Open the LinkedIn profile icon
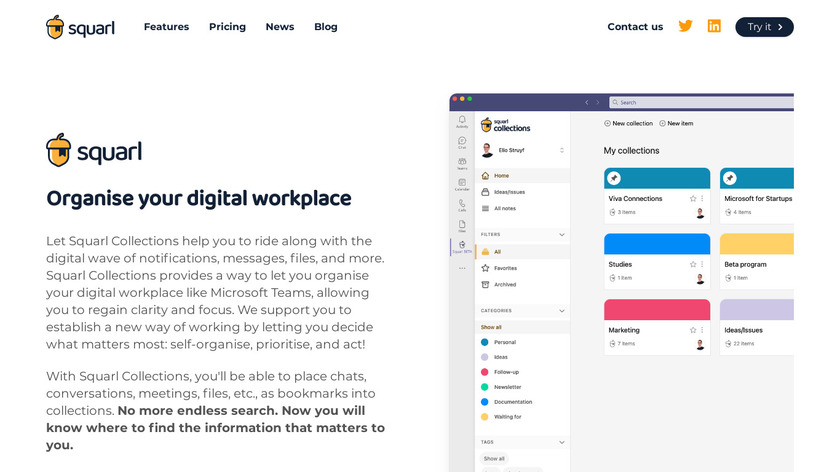The height and width of the screenshot is (472, 840). (x=714, y=26)
